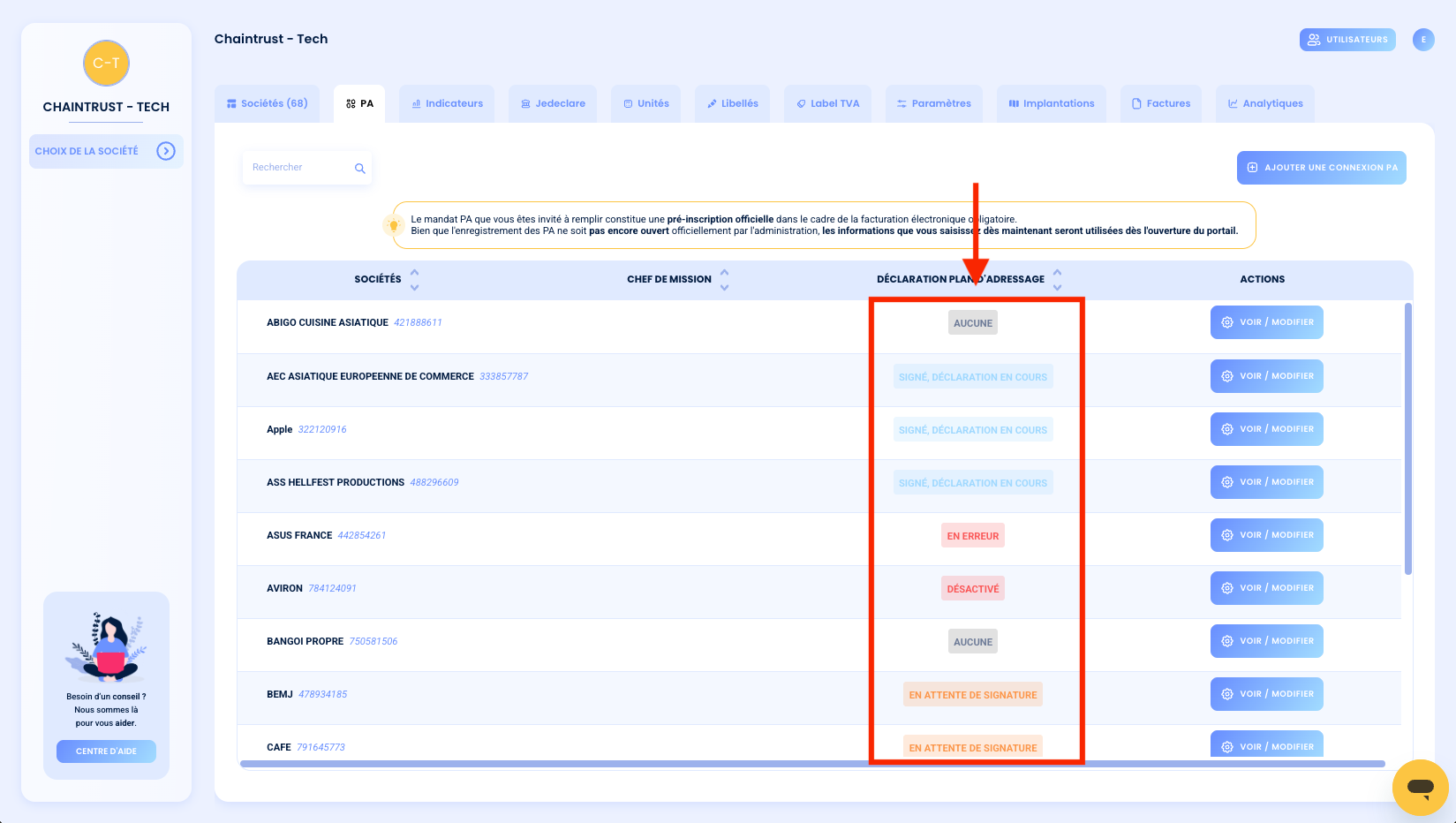Image resolution: width=1456 pixels, height=823 pixels.
Task: Click SIREN number 478934185 of BEMJ
Action: pyautogui.click(x=322, y=694)
